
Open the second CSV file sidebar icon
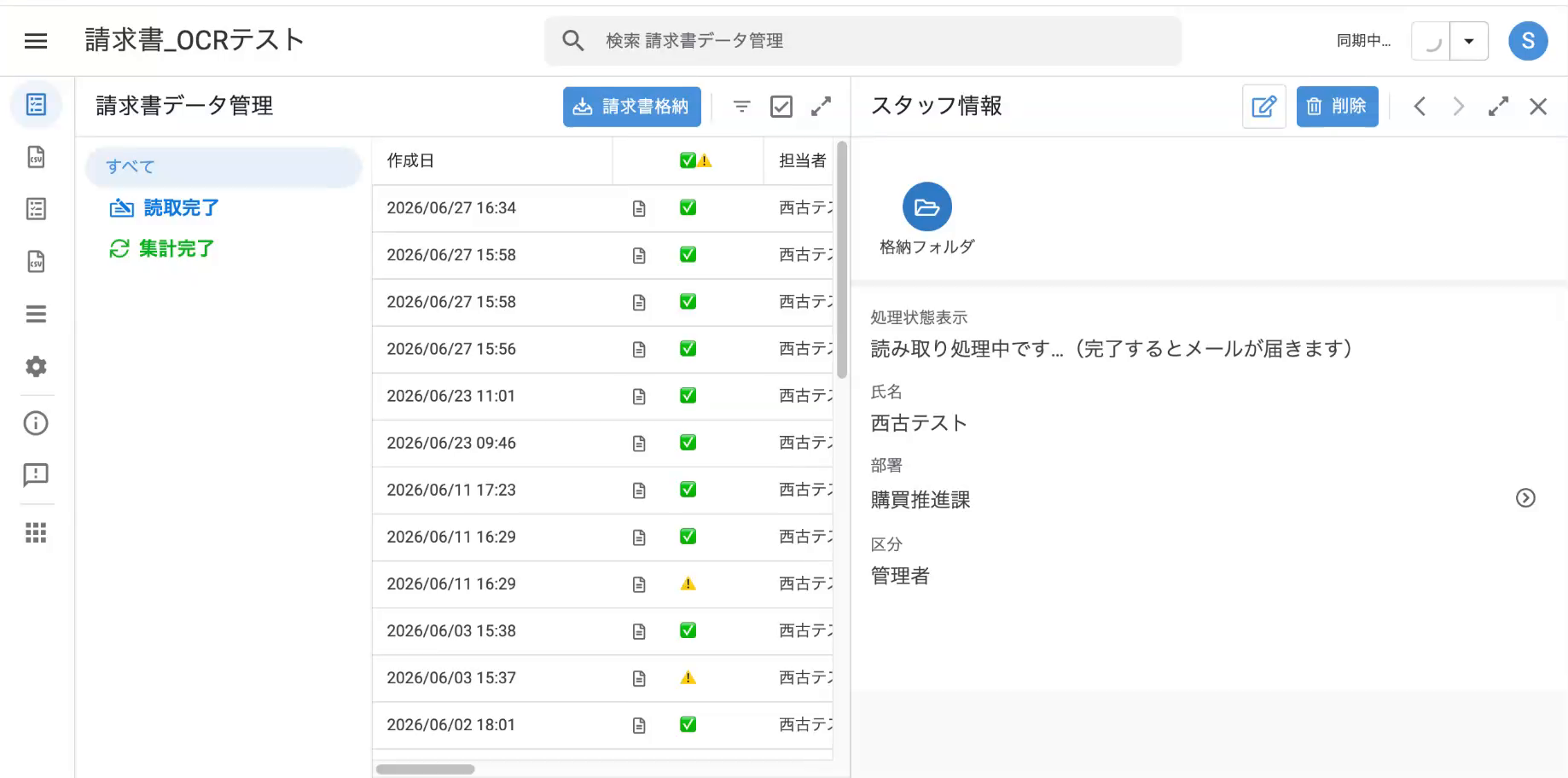(x=36, y=261)
